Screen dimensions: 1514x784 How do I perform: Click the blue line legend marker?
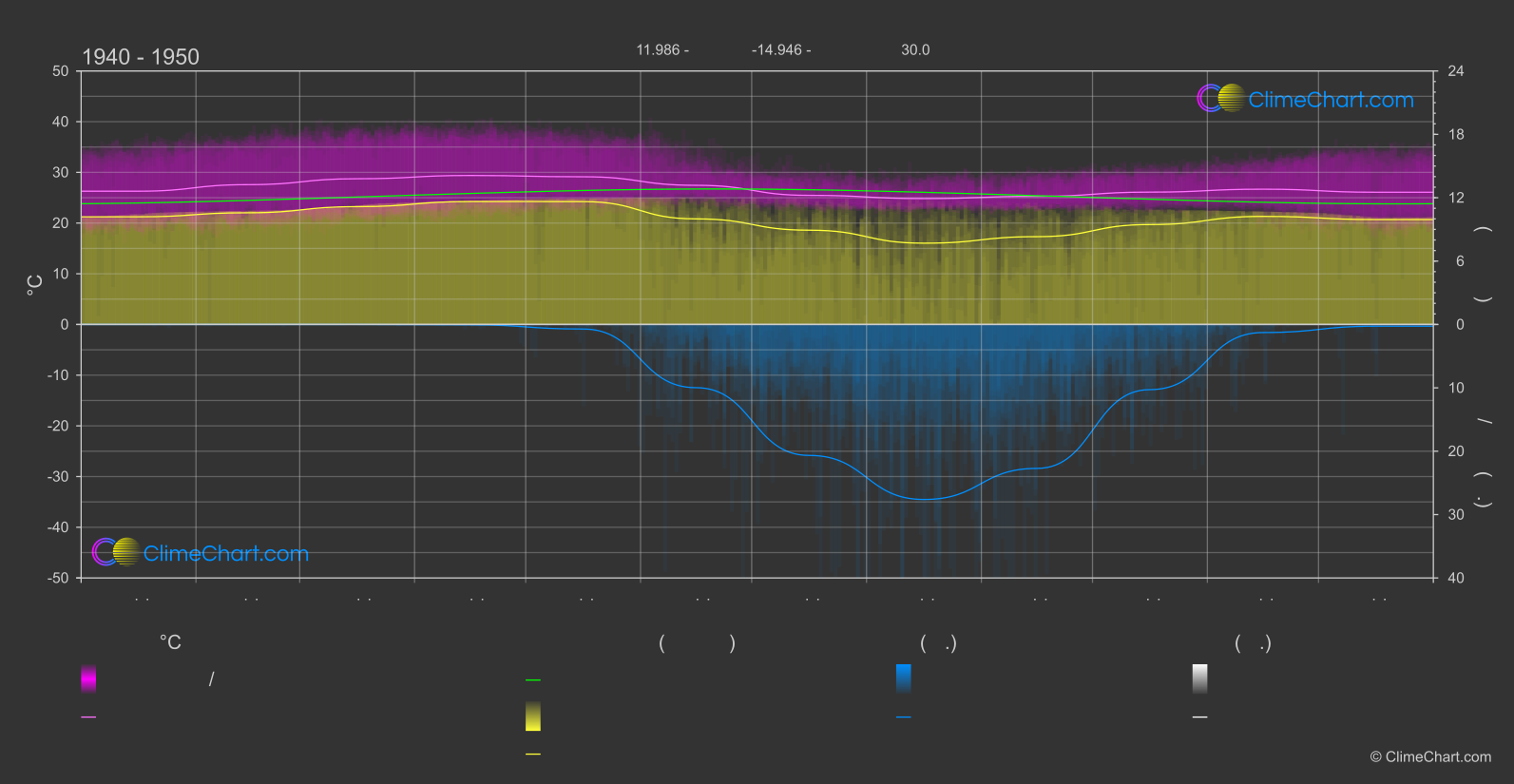[x=904, y=717]
